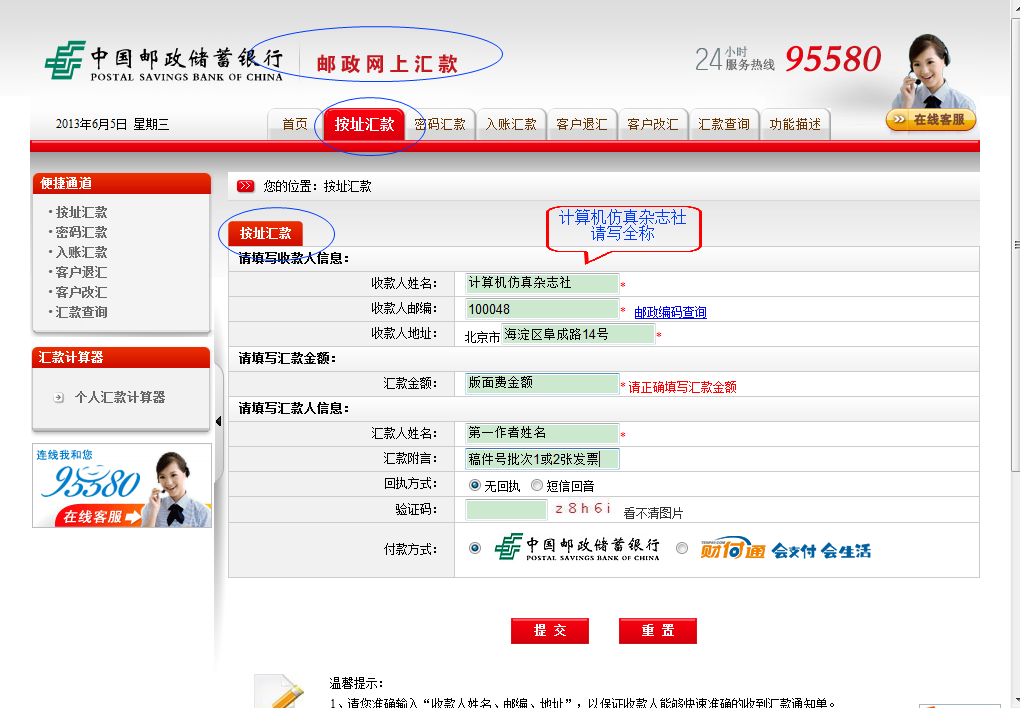1020x708 pixels.
Task: Choose Postal Savings Bank payment radio button
Action: [475, 548]
